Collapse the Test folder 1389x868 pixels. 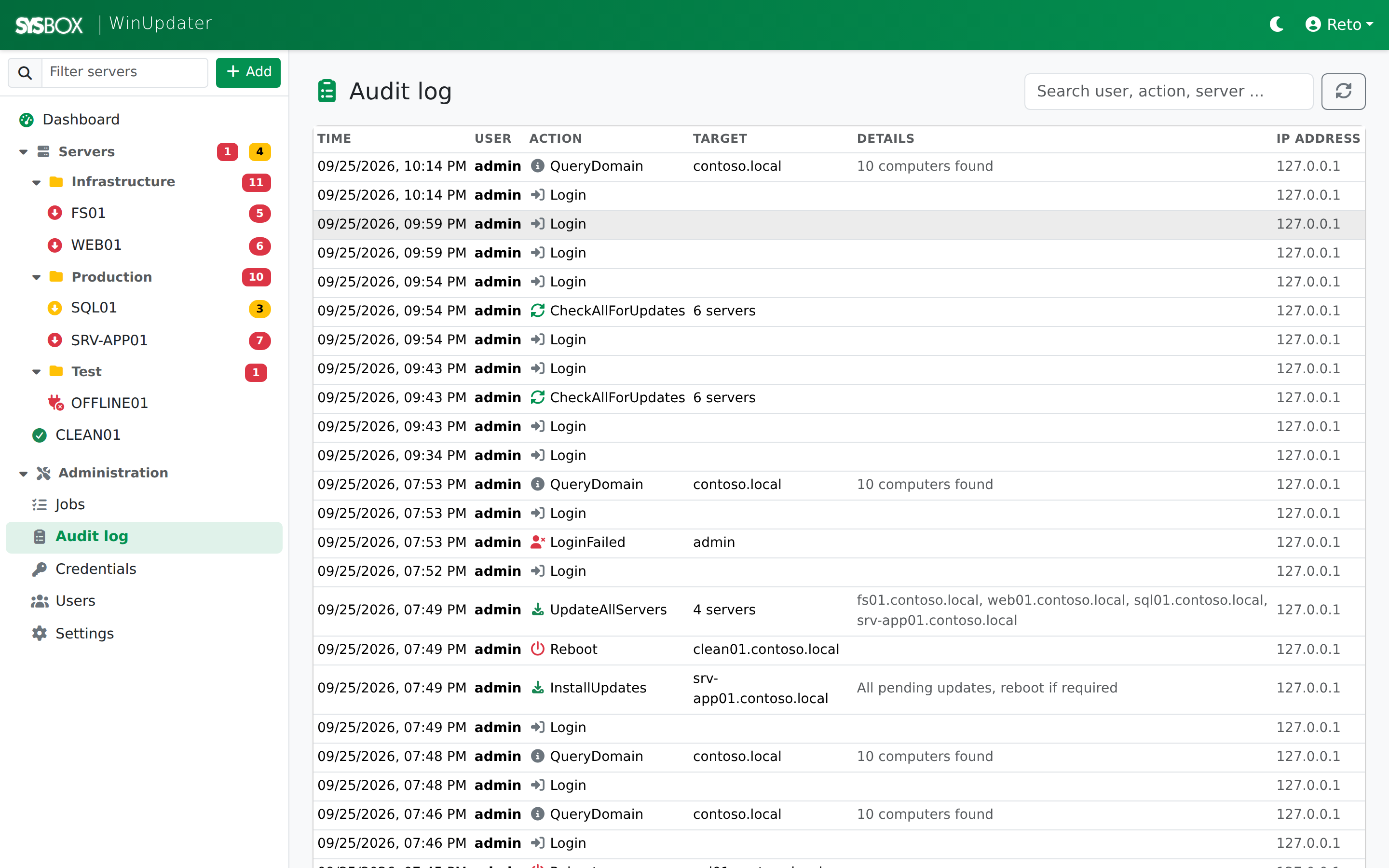(x=36, y=372)
